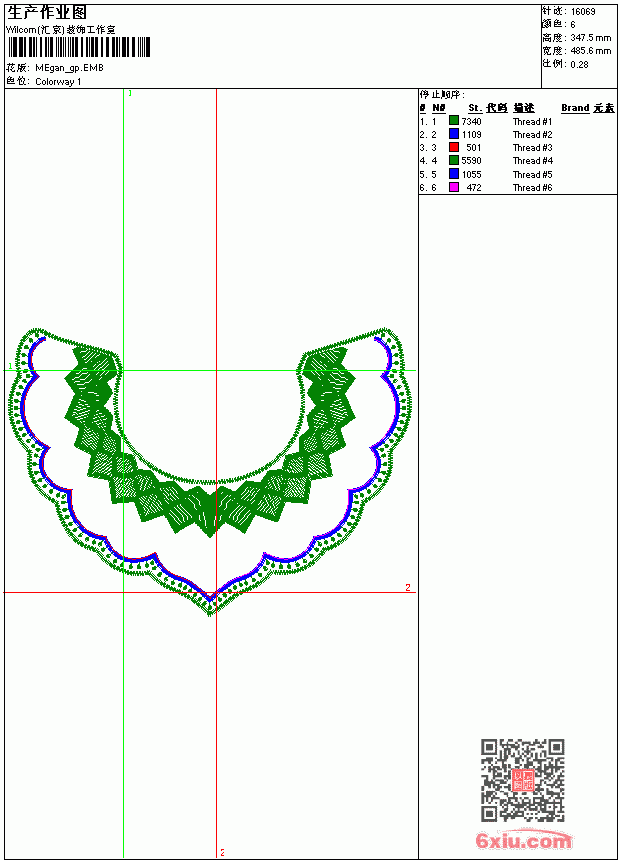This screenshot has width=620, height=860.
Task: Select stitch count value 1109
Action: (x=471, y=134)
